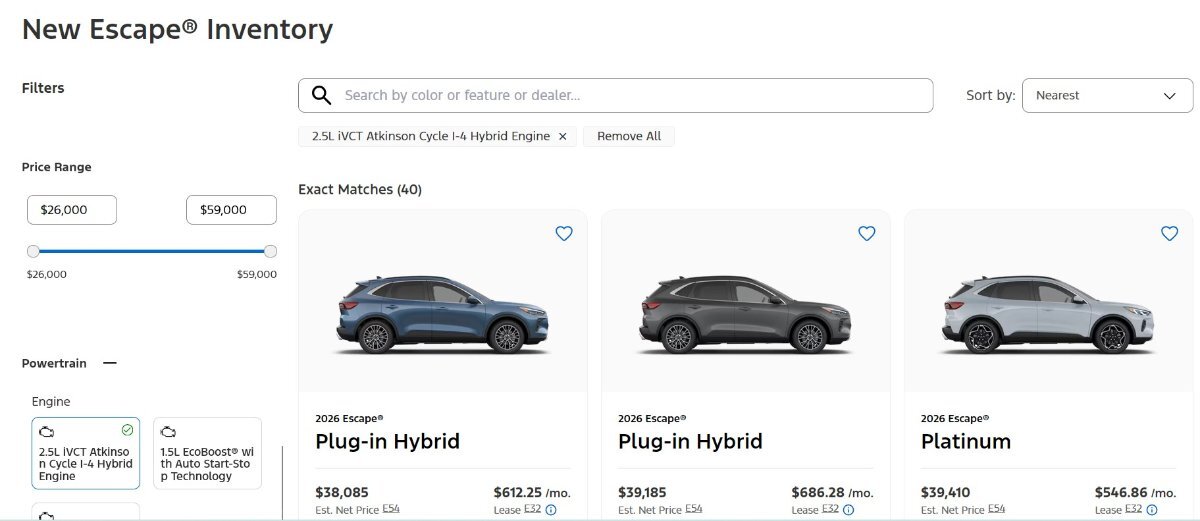The image size is (1200, 521).
Task: Open lease info icon for $546.86 offer
Action: tap(1151, 510)
